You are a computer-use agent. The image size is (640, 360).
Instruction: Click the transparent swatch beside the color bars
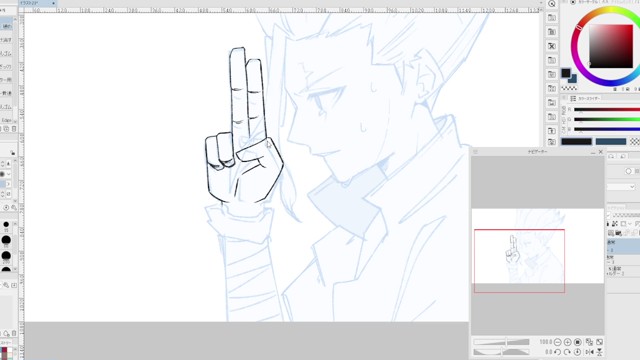tap(635, 142)
